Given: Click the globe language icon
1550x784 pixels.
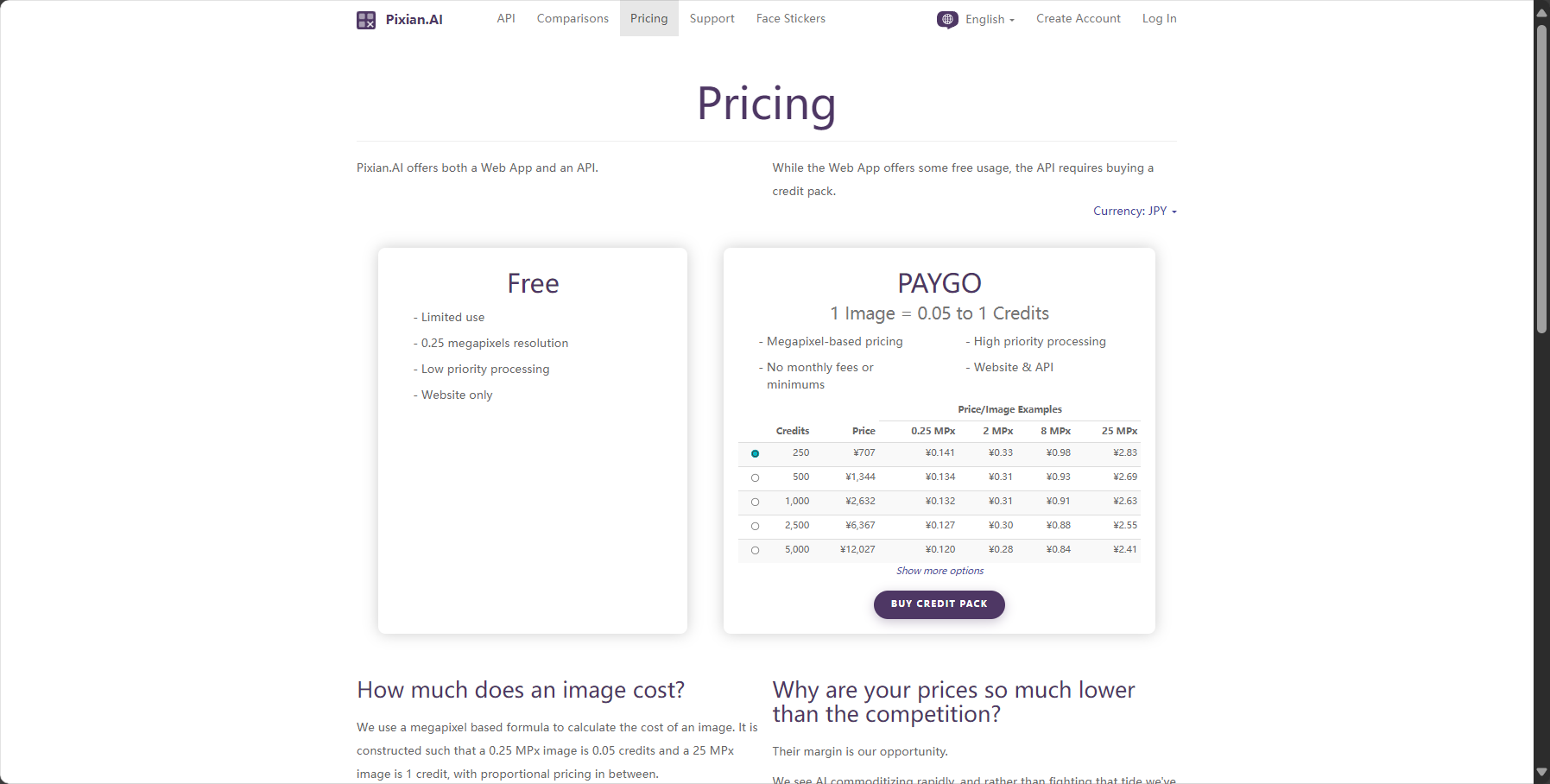Looking at the screenshot, I should 947,19.
